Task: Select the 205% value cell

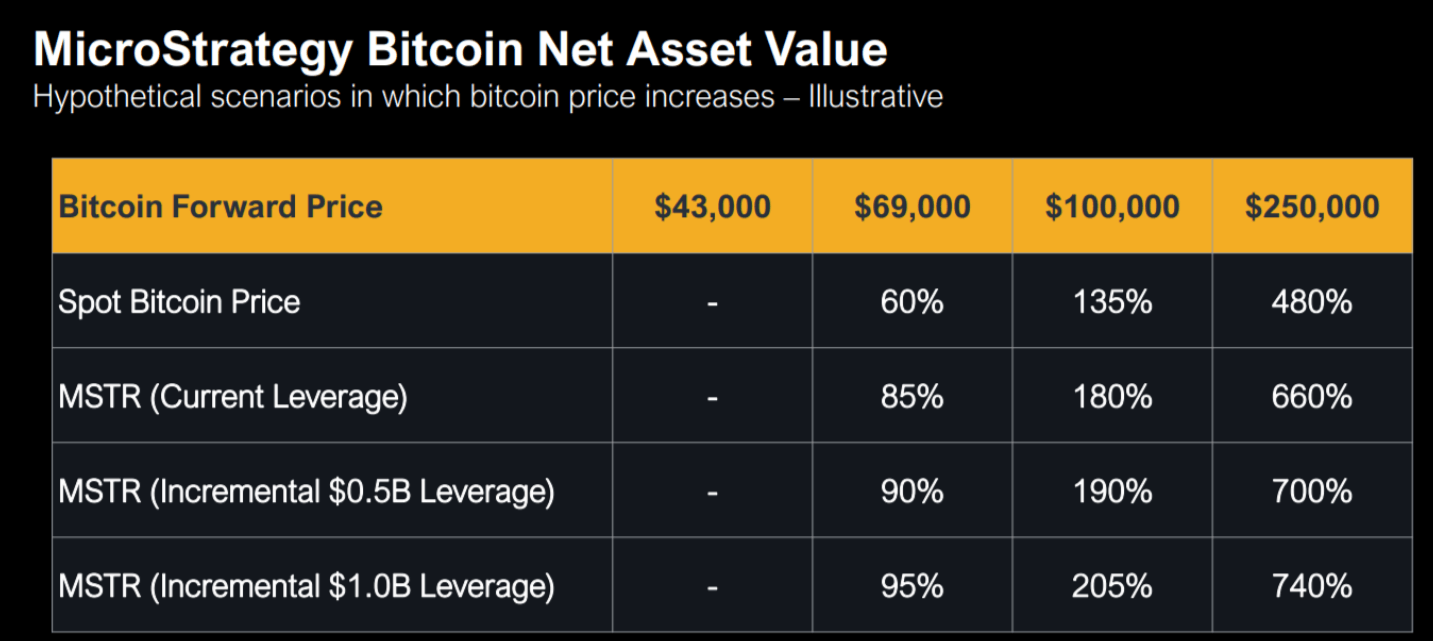Action: [x=1112, y=586]
